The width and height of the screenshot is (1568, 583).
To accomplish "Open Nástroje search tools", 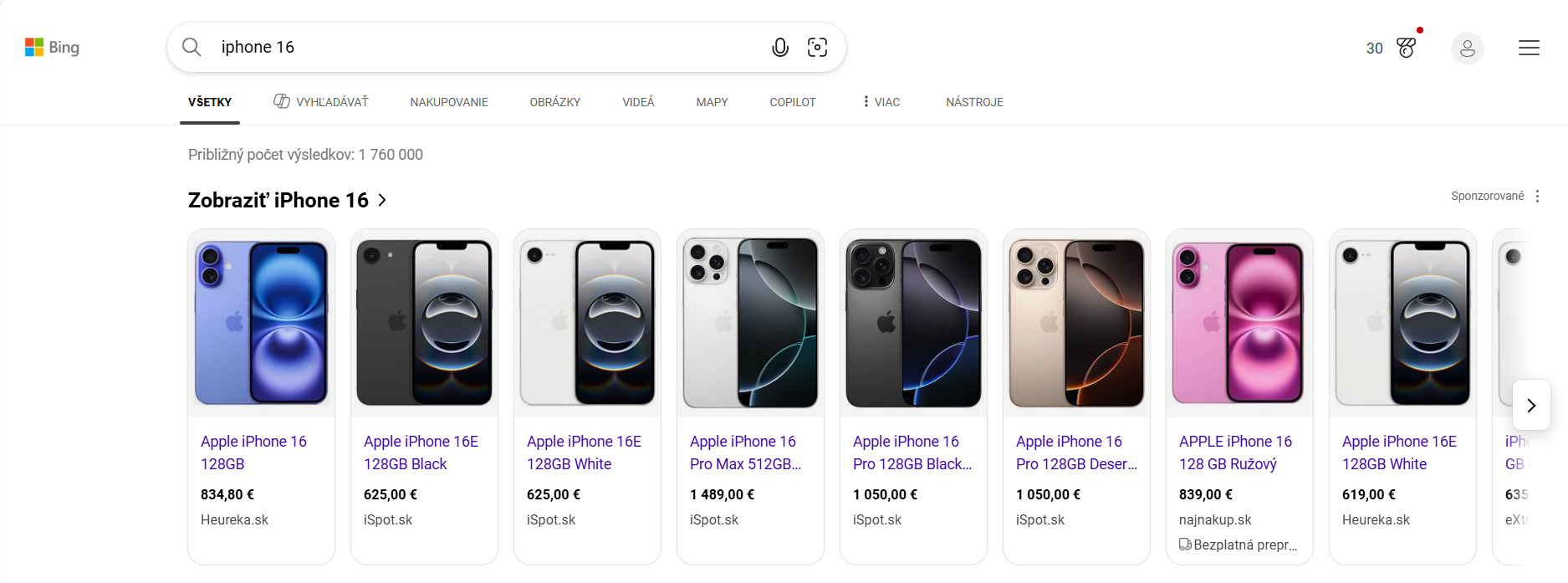I will point(974,102).
